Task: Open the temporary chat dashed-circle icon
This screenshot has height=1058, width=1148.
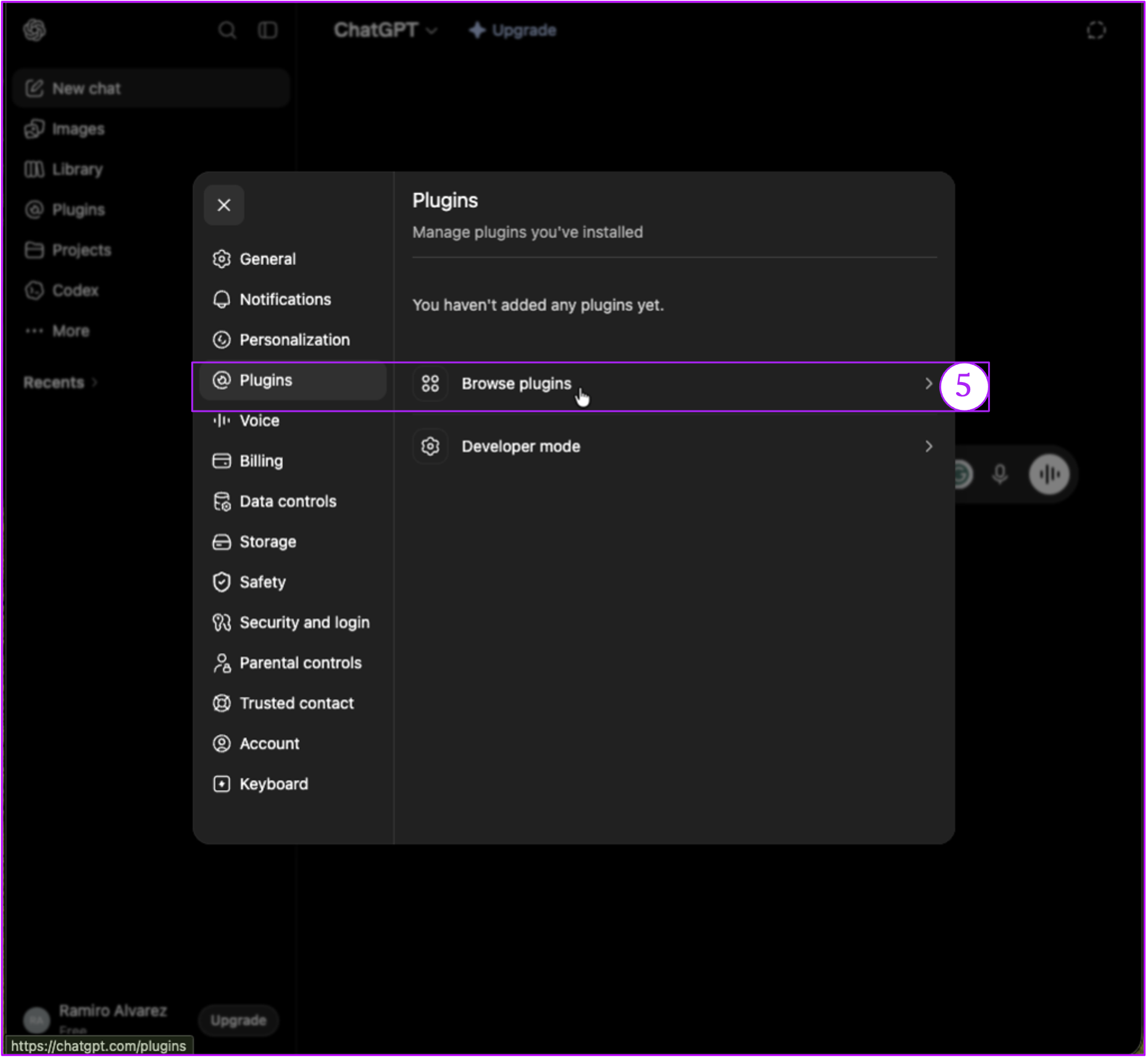Action: [x=1096, y=30]
